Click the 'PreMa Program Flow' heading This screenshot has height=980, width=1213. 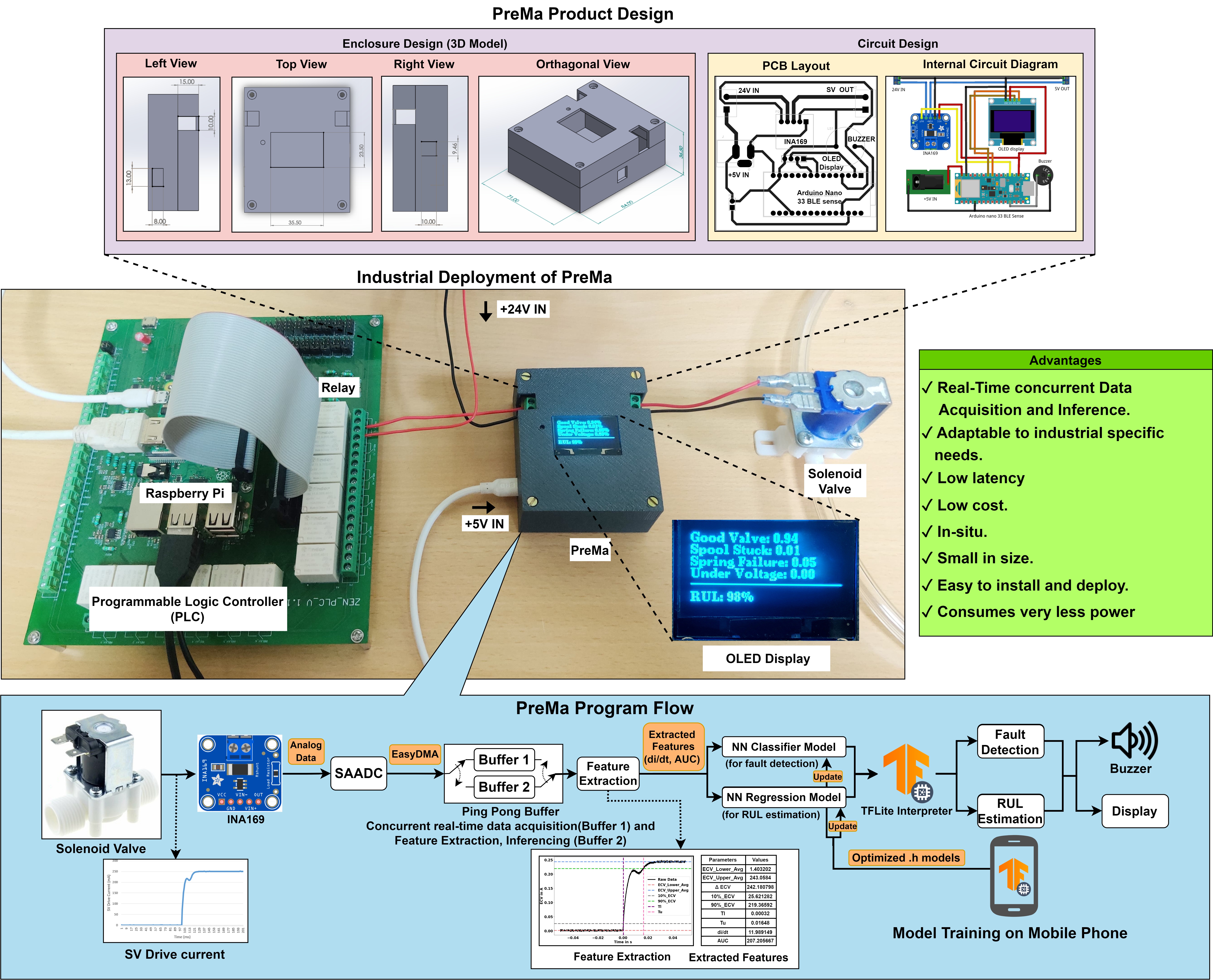pyautogui.click(x=605, y=708)
